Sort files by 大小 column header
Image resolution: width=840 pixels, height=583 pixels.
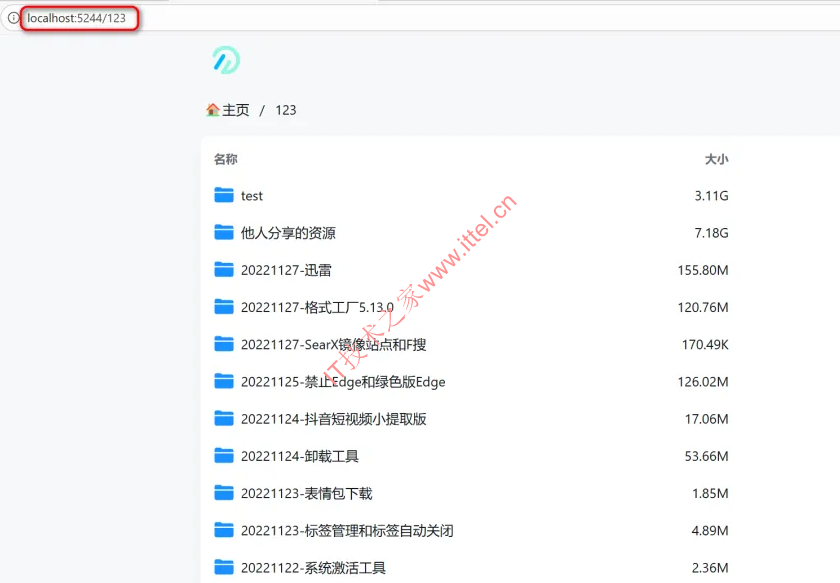(716, 159)
